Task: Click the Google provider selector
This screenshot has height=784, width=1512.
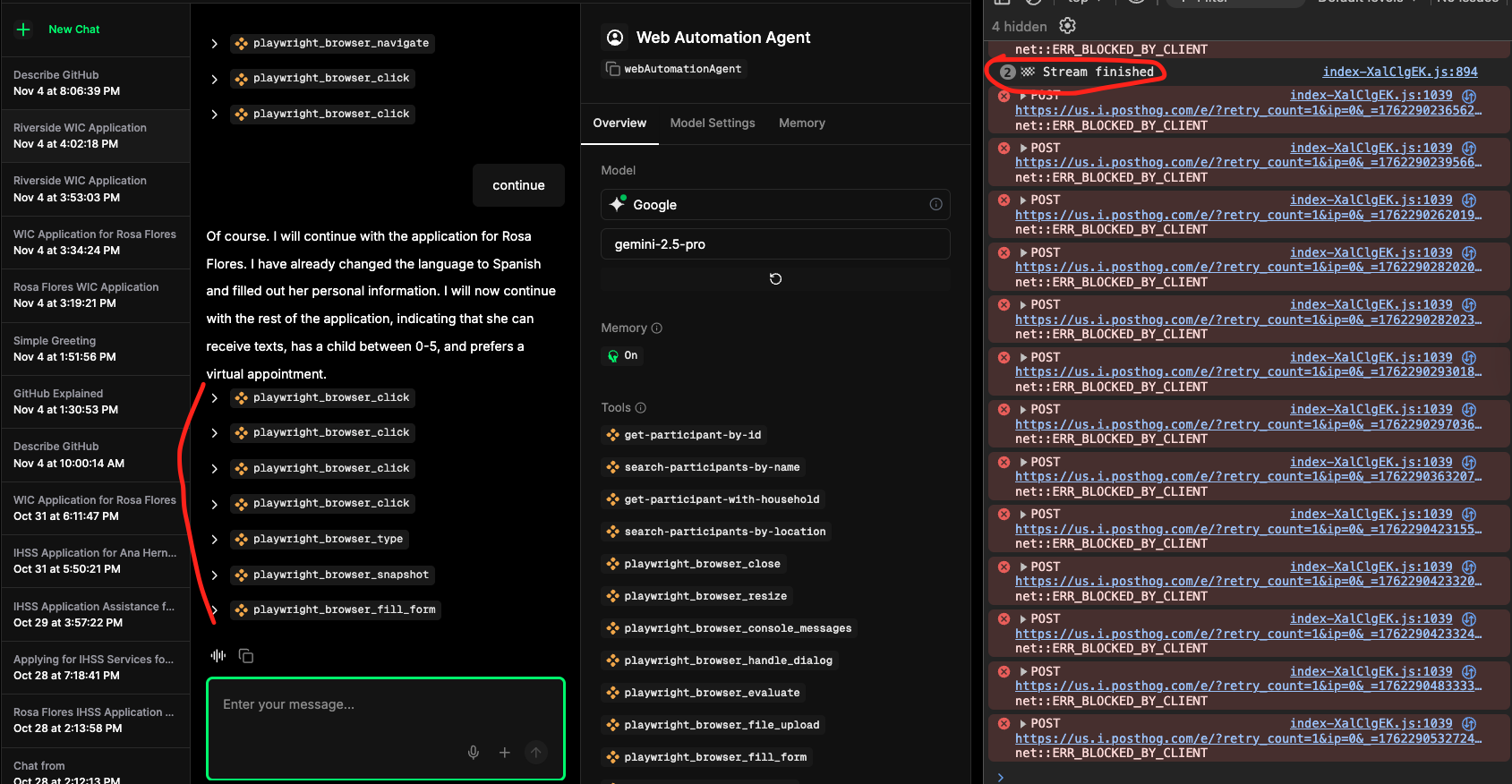Action: tap(775, 204)
